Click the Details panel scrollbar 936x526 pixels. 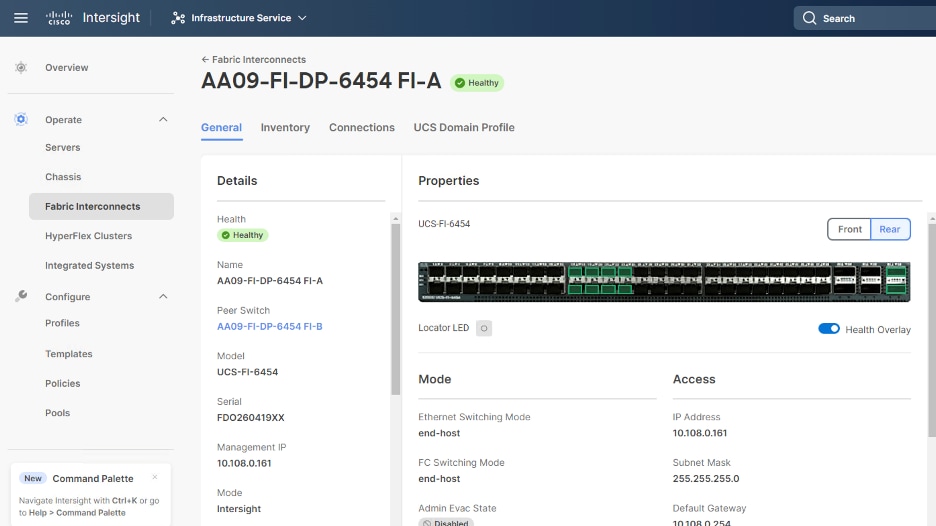coord(395,309)
